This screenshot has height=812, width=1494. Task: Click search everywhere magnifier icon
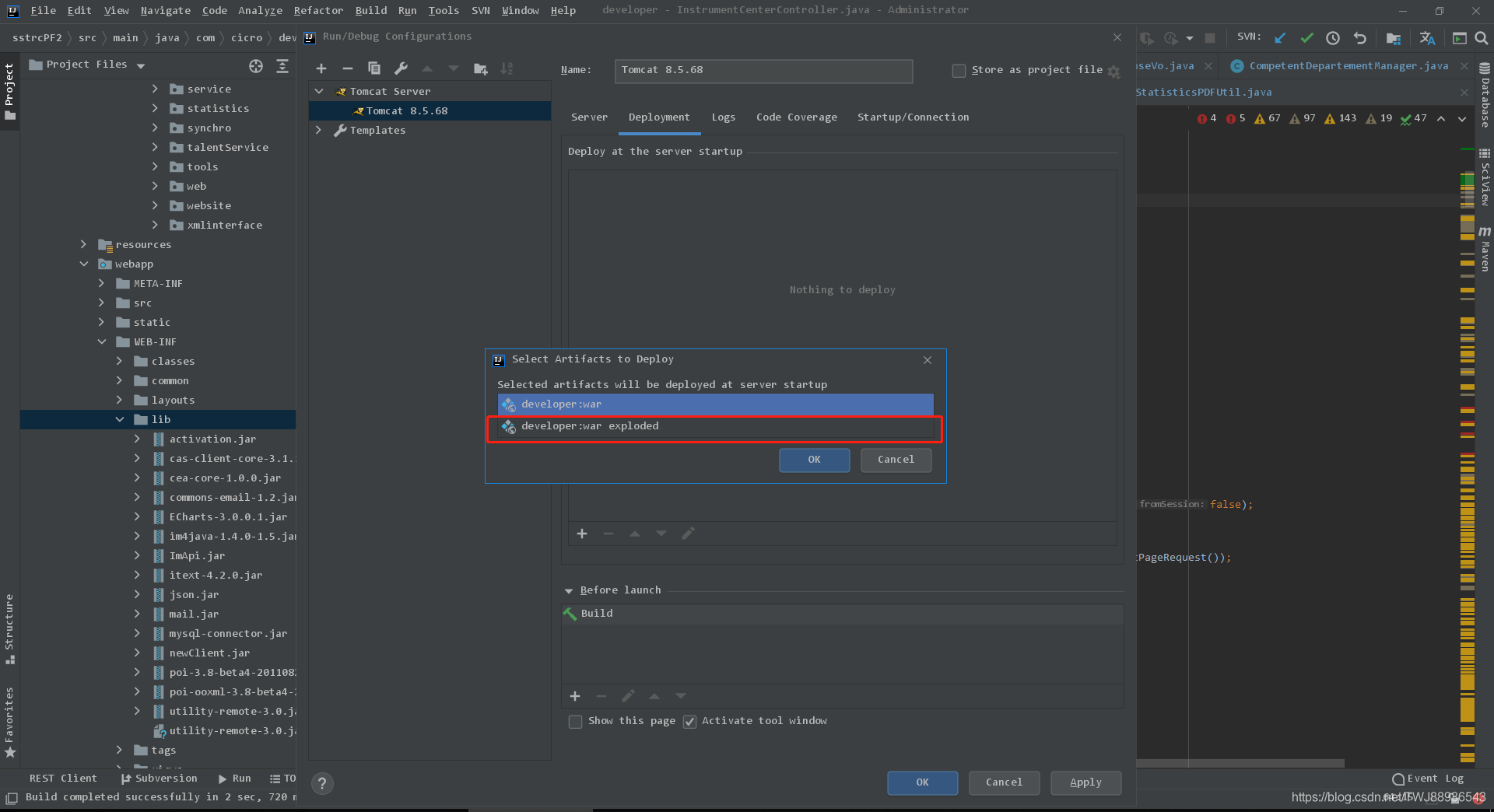pos(1482,37)
